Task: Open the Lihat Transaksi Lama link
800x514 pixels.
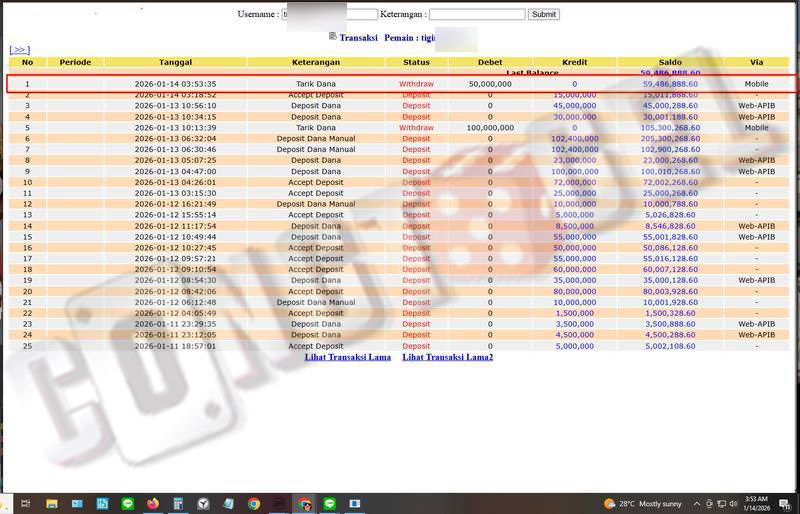Action: pyautogui.click(x=348, y=357)
